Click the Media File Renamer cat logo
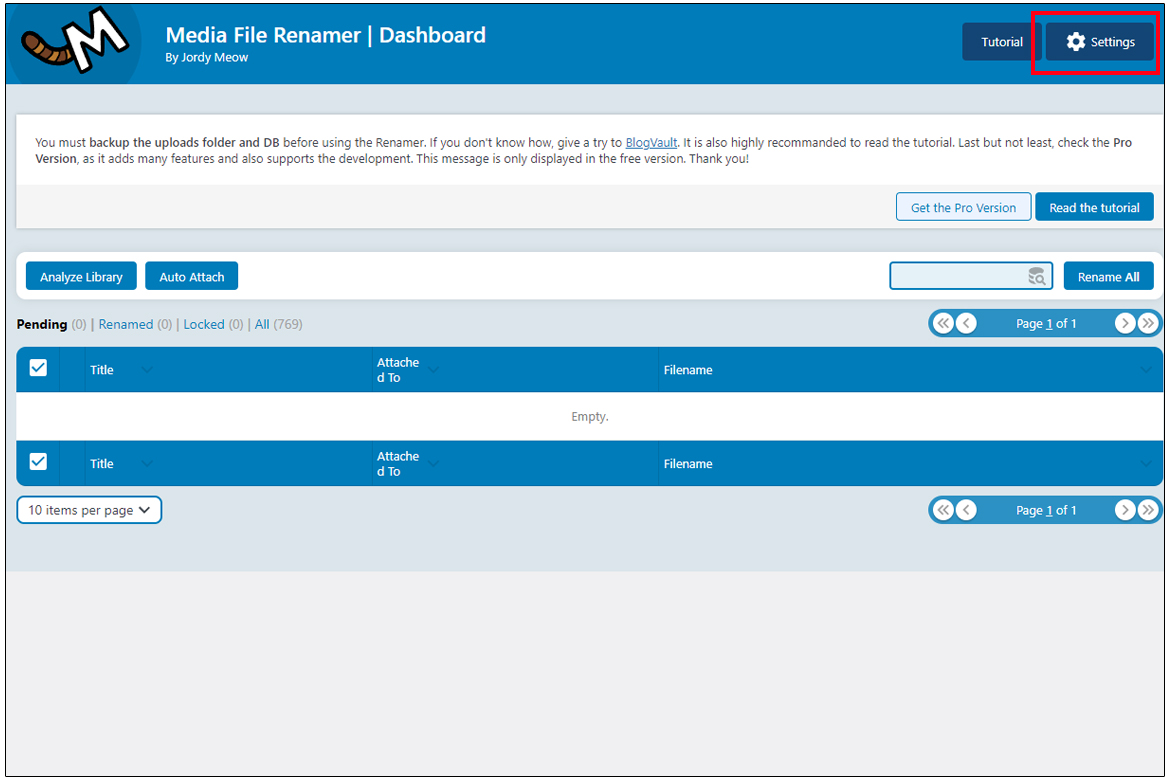This screenshot has height=780, width=1170. (75, 43)
